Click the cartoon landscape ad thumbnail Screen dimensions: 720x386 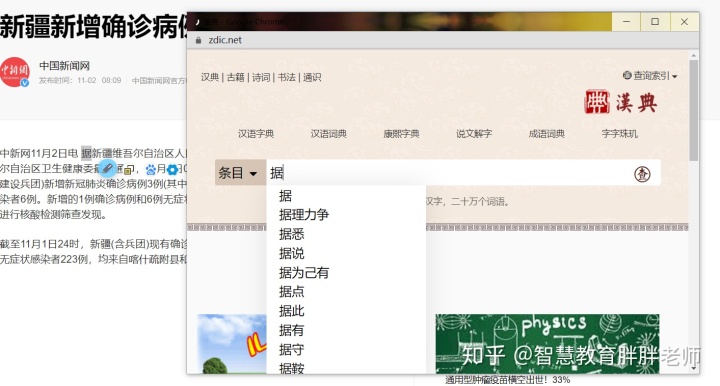tap(232, 343)
